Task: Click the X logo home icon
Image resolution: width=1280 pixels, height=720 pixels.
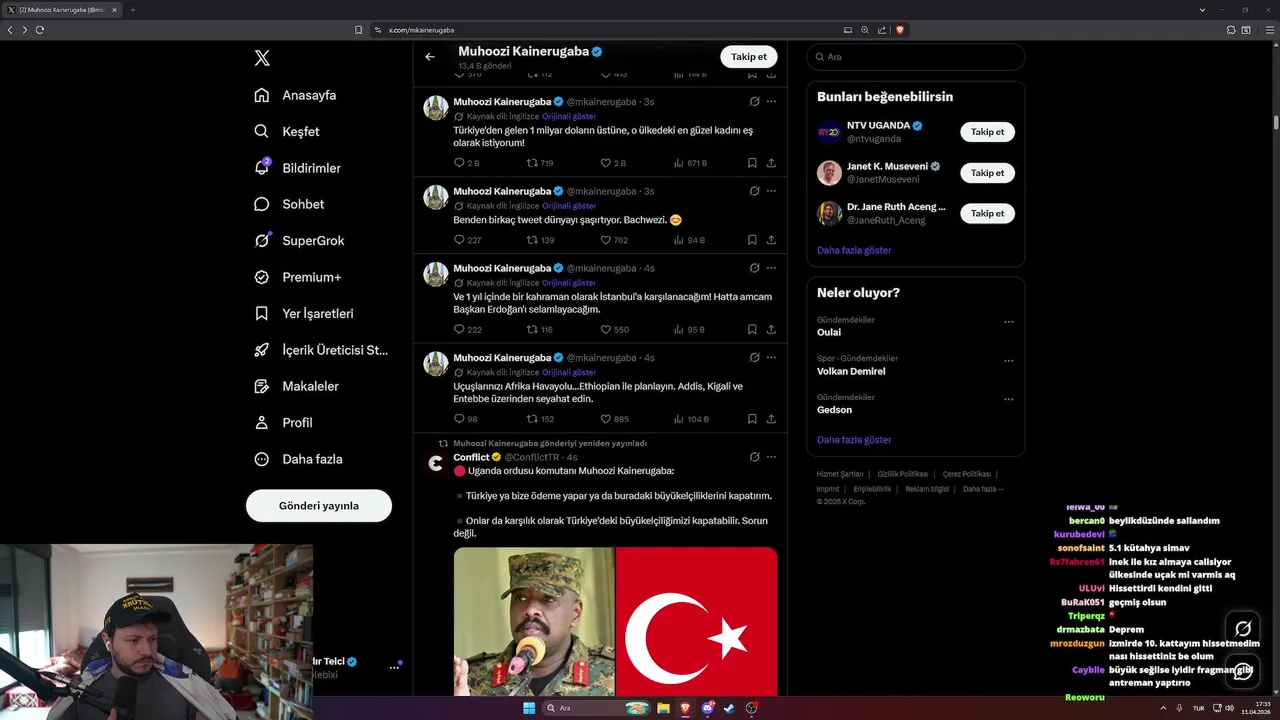Action: tap(262, 58)
